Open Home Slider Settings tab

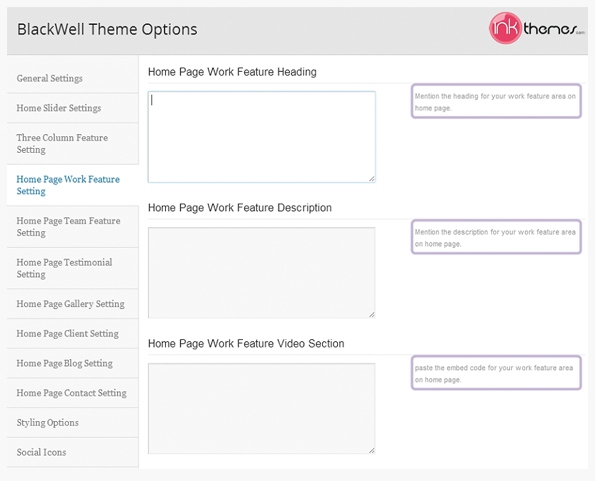click(x=72, y=108)
